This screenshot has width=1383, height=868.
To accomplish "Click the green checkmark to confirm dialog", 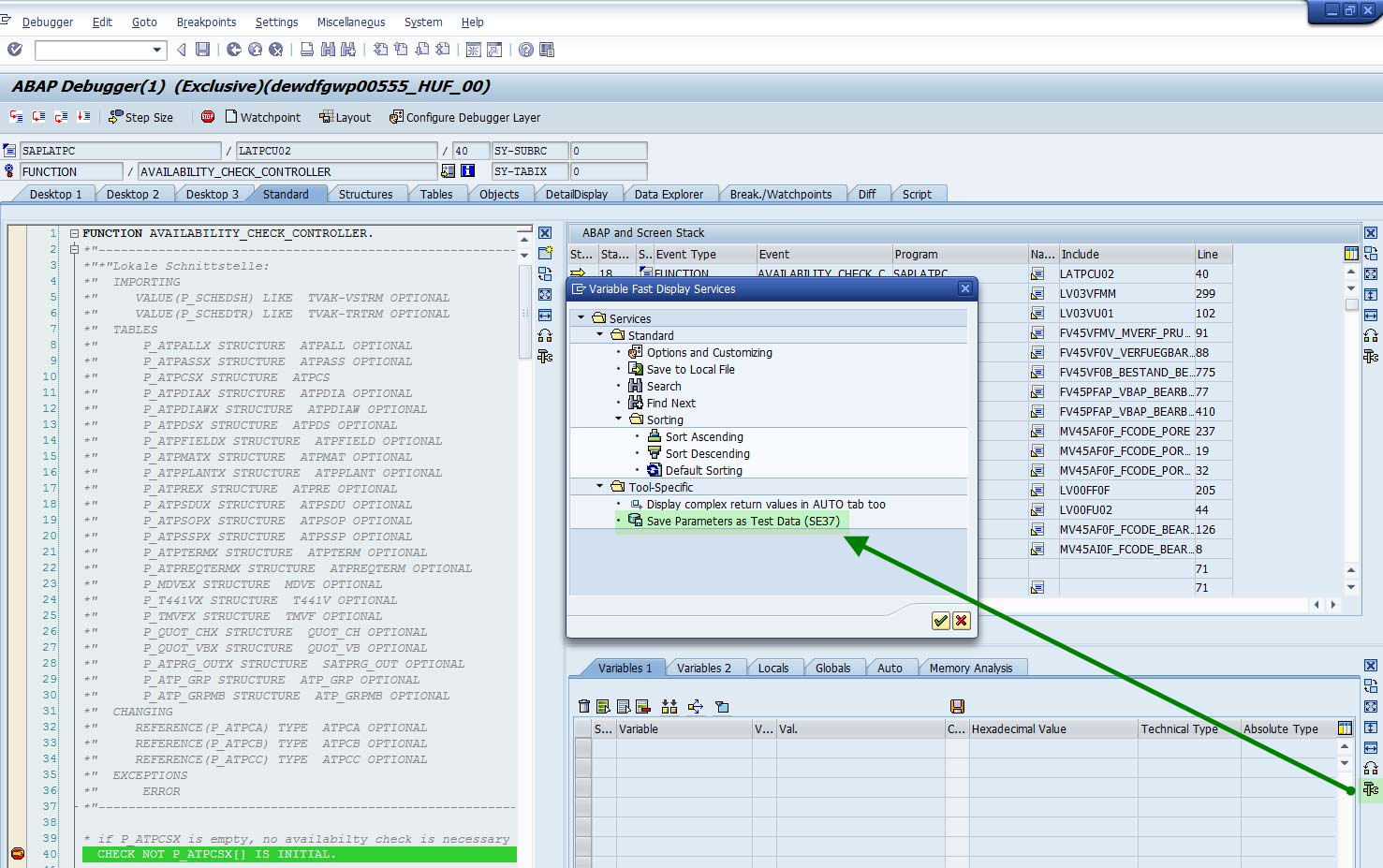I will [941, 621].
